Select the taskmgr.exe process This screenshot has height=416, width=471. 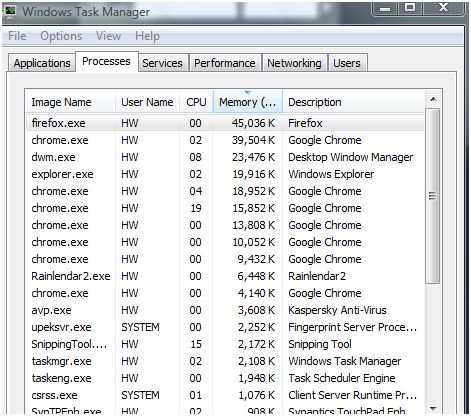225,361
